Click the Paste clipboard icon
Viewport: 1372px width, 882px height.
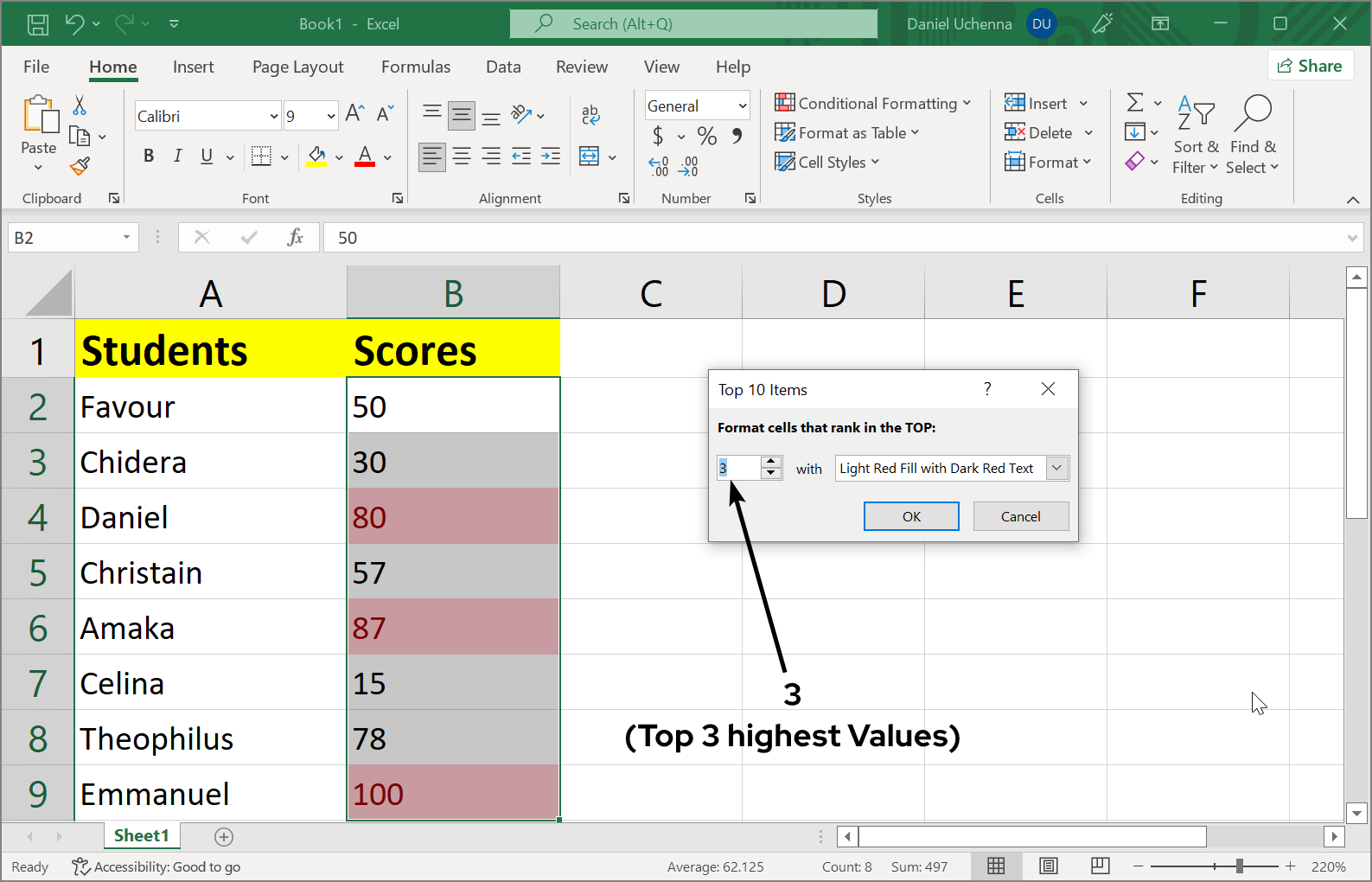pyautogui.click(x=40, y=115)
